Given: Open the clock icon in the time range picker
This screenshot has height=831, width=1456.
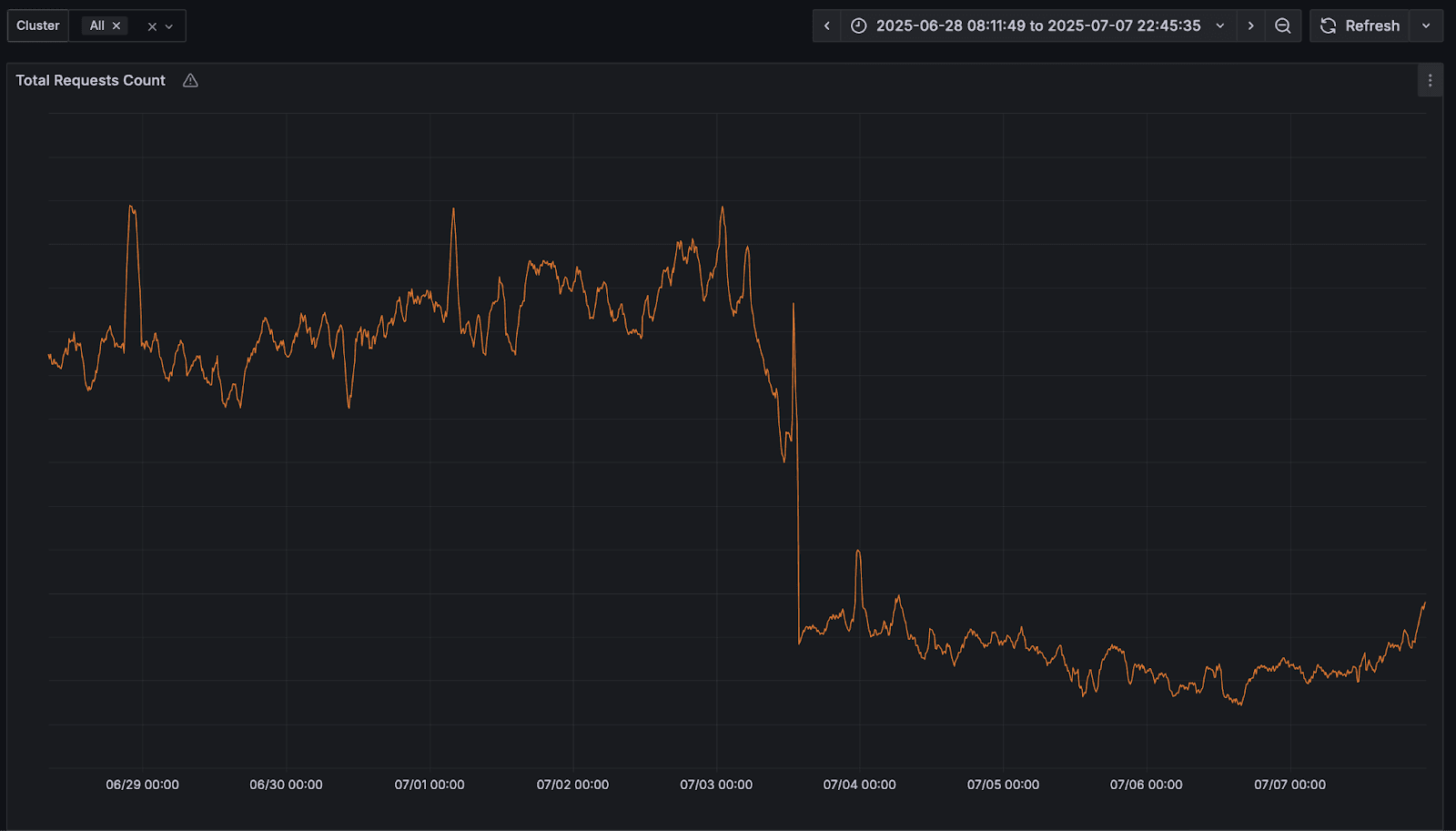Looking at the screenshot, I should pos(858,25).
